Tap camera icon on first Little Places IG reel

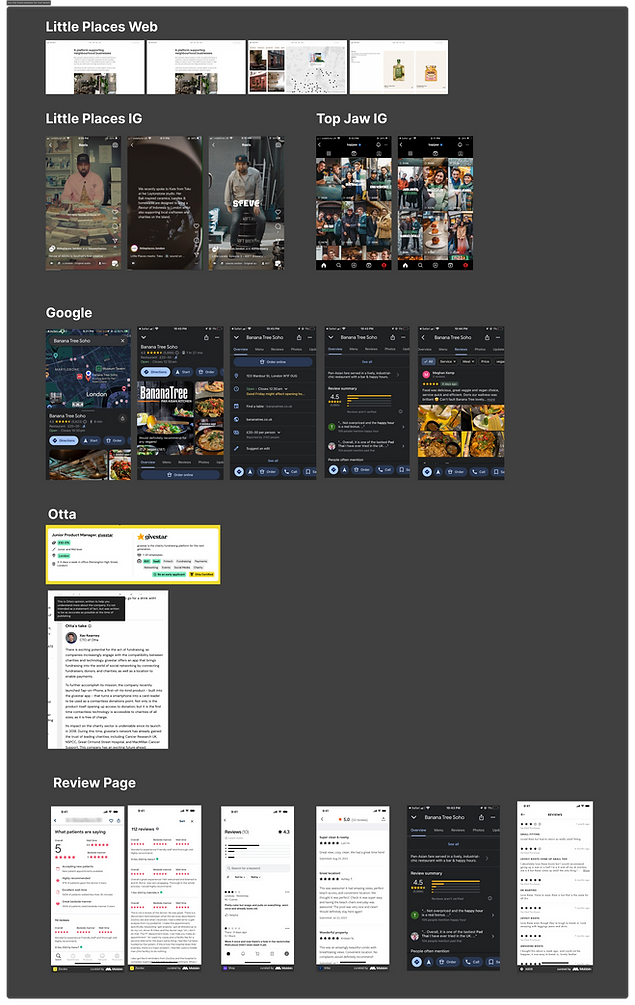tap(115, 145)
